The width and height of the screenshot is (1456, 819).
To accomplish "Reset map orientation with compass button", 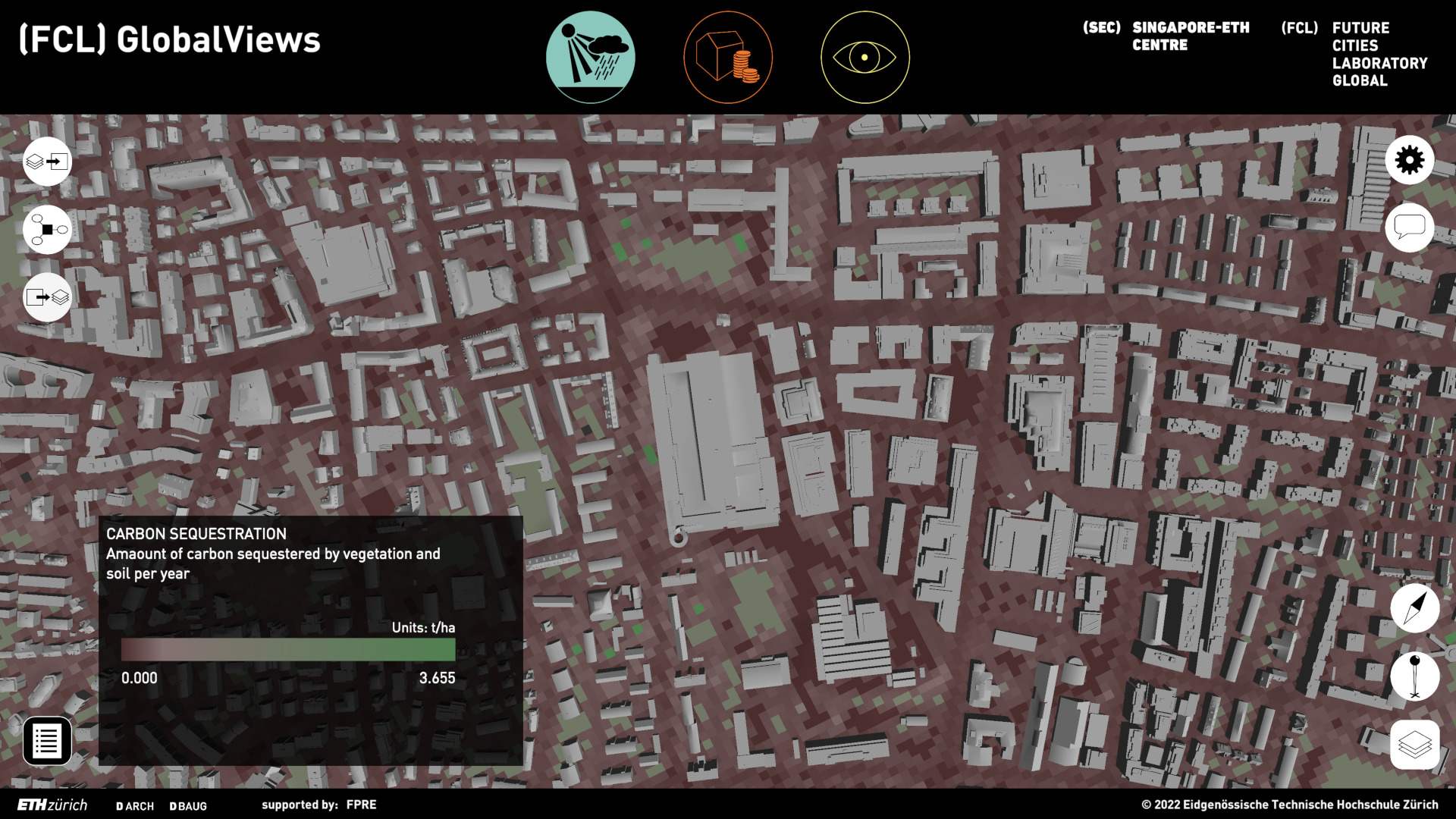I will point(1414,607).
